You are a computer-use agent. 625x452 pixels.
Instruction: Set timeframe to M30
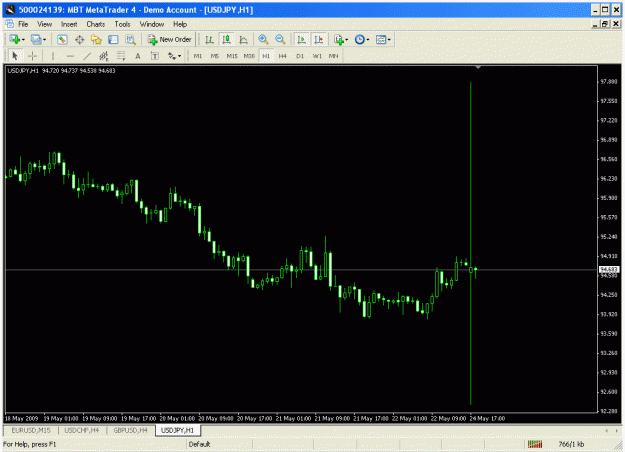(x=249, y=56)
